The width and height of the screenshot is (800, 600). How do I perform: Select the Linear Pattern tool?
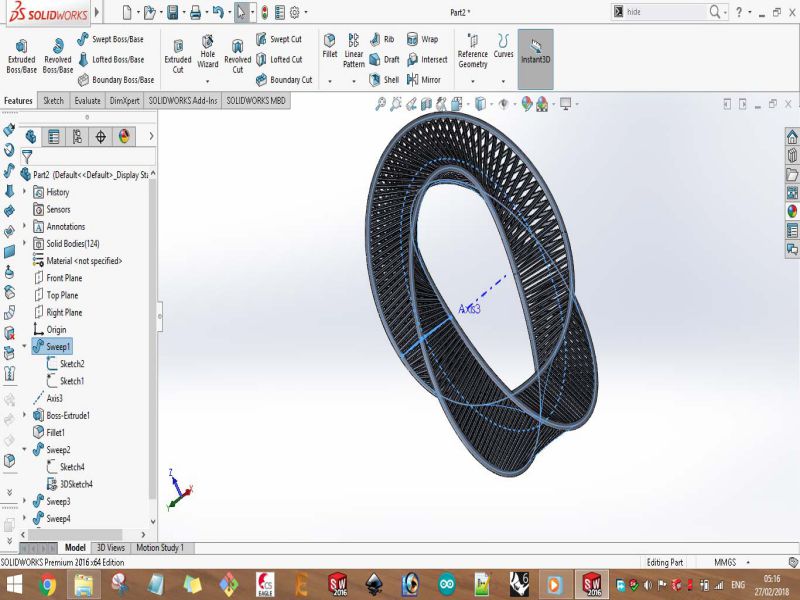[x=354, y=51]
